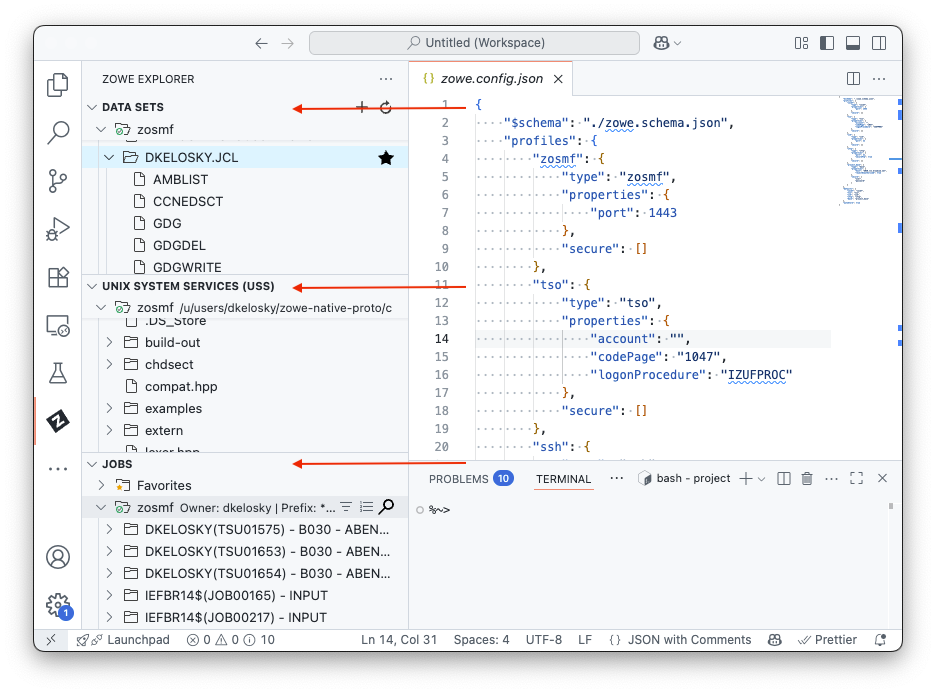936x693 pixels.
Task: Expand the extern folder
Action: (109, 430)
